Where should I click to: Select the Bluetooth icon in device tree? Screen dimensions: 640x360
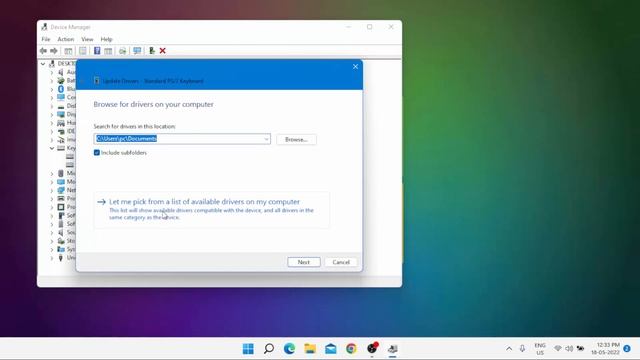coord(61,89)
